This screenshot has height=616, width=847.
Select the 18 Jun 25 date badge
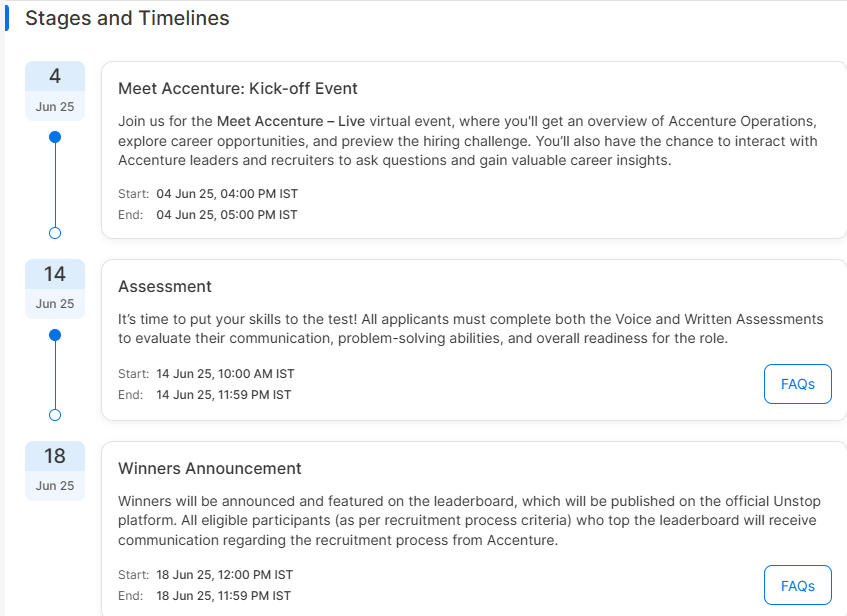[55, 471]
